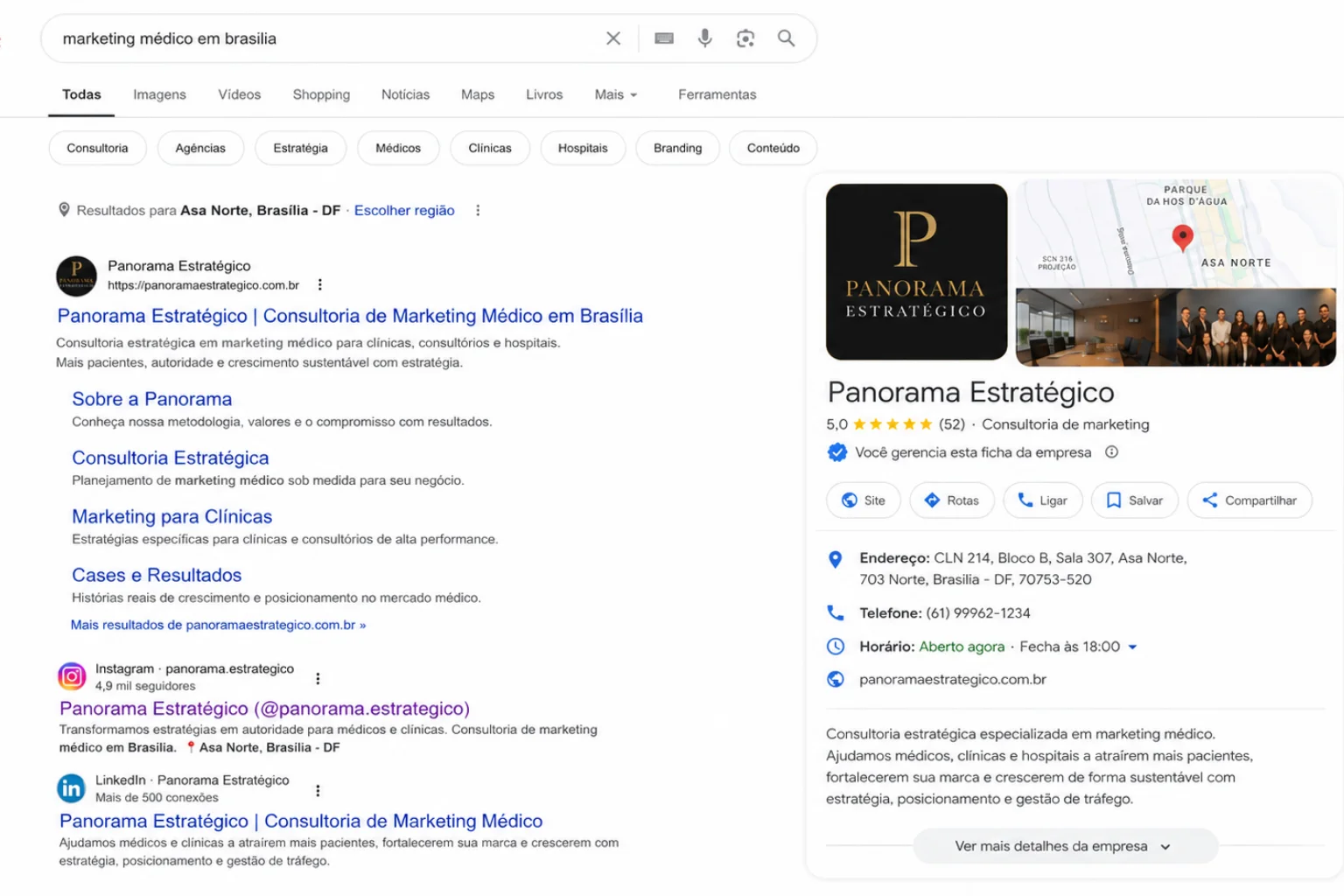Click the Site button in business panel
The height and width of the screenshot is (896, 1344).
[864, 500]
